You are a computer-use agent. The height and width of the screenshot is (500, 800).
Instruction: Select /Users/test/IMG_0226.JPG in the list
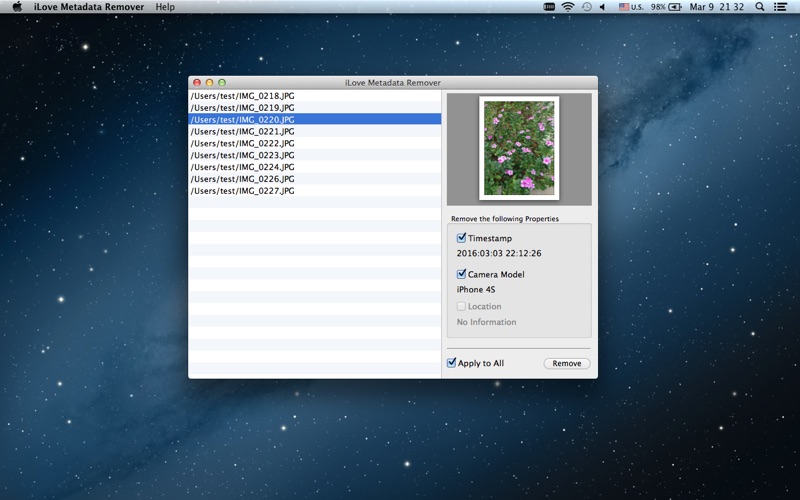[x=315, y=179]
